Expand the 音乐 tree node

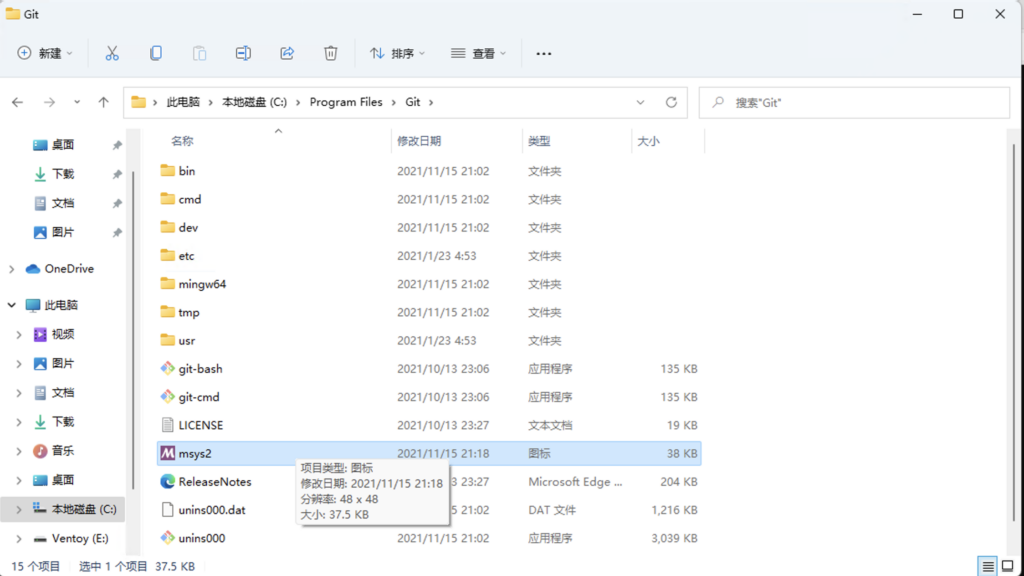click(x=19, y=451)
